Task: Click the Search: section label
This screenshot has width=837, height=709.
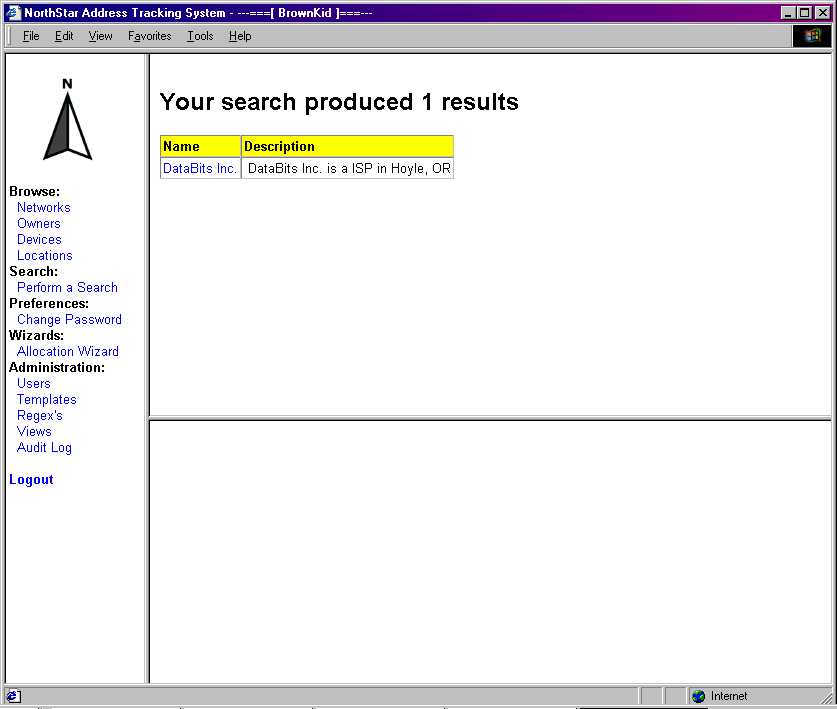Action: (x=34, y=271)
